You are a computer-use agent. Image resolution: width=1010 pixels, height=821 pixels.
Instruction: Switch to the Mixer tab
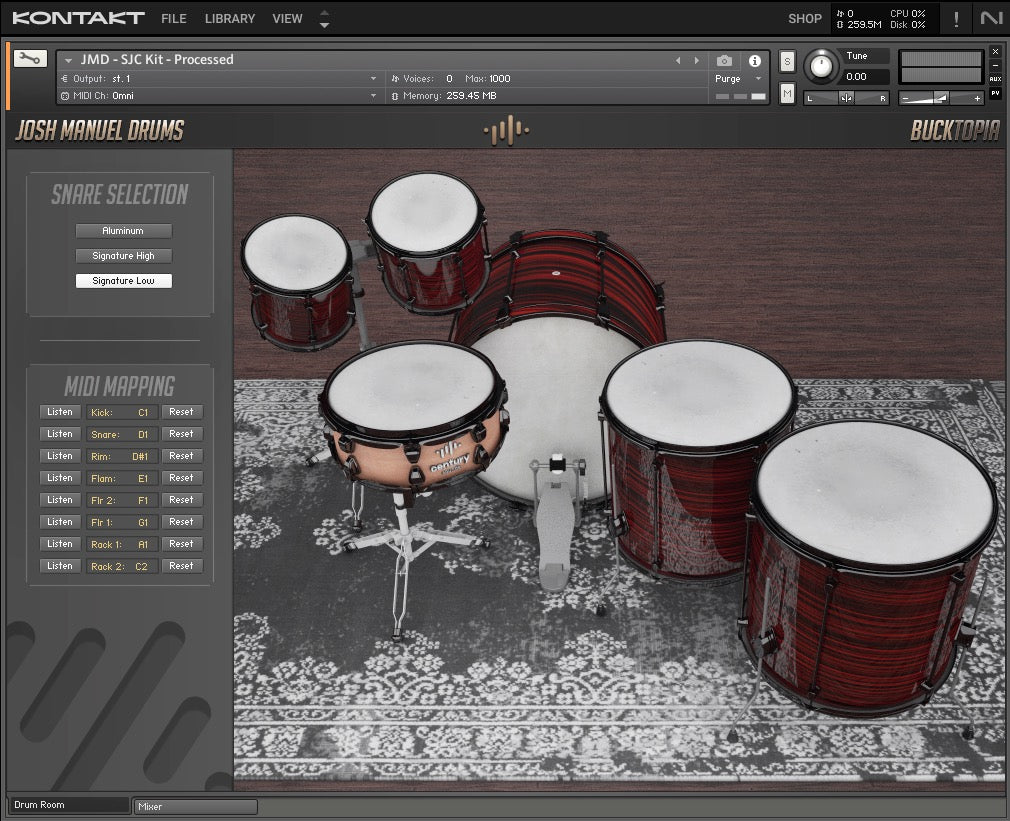pyautogui.click(x=195, y=806)
